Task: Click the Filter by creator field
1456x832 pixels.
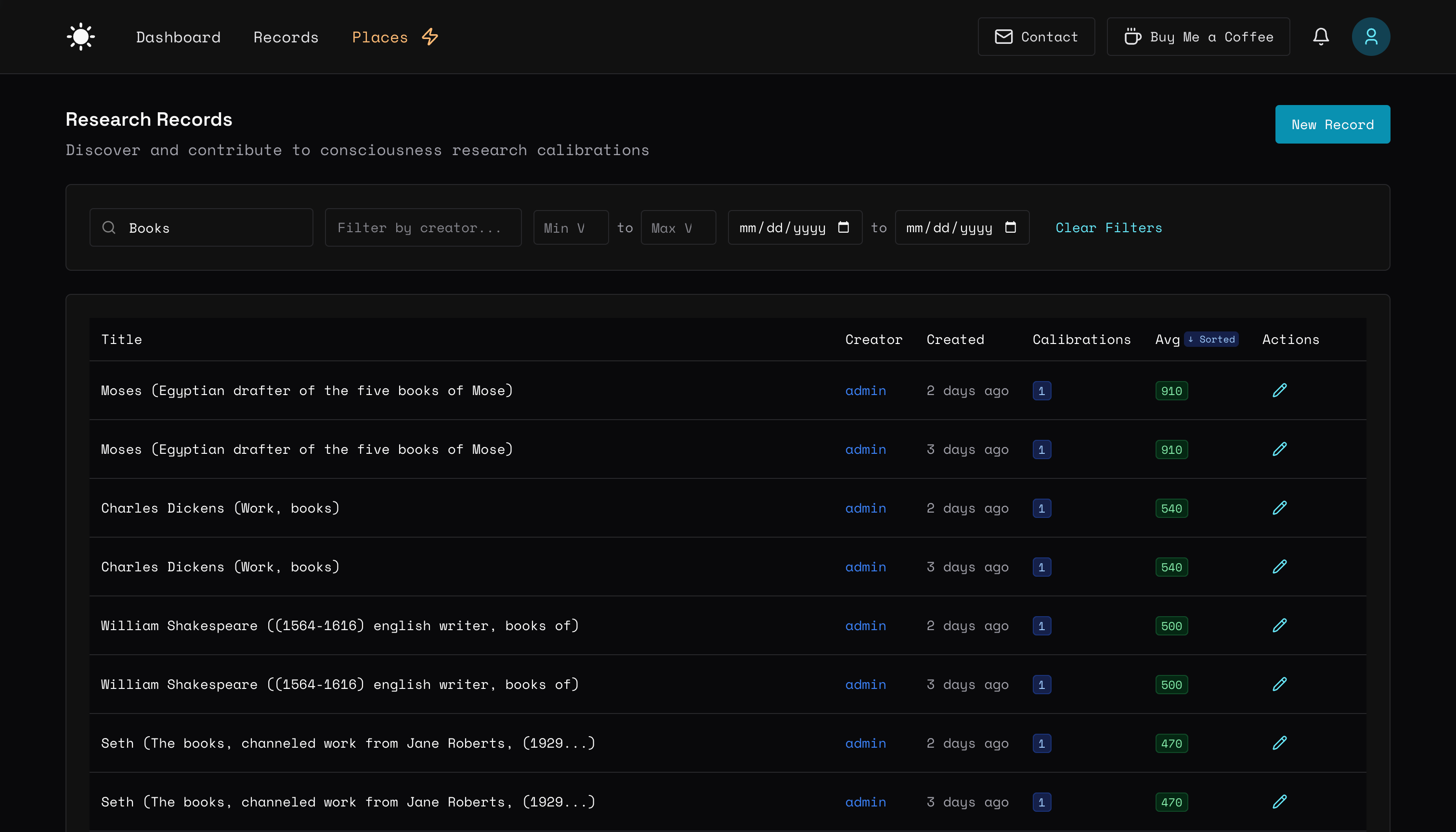Action: pyautogui.click(x=423, y=227)
